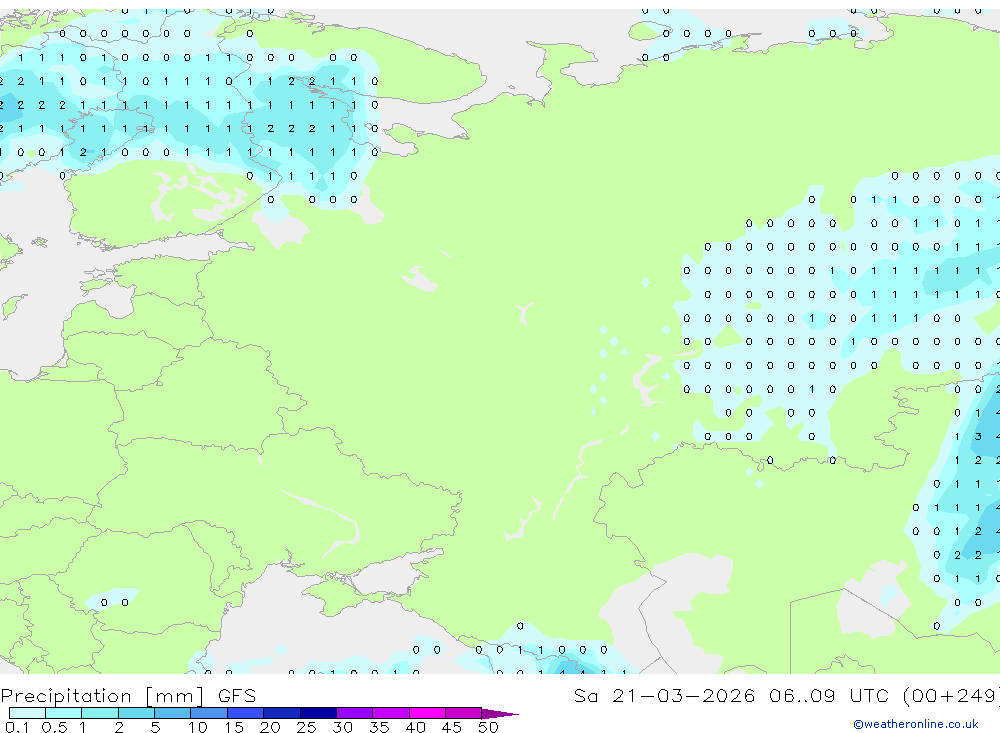This screenshot has width=1000, height=733.
Task: Choose the 25–30 mm navy legend swatch
Action: (318, 713)
